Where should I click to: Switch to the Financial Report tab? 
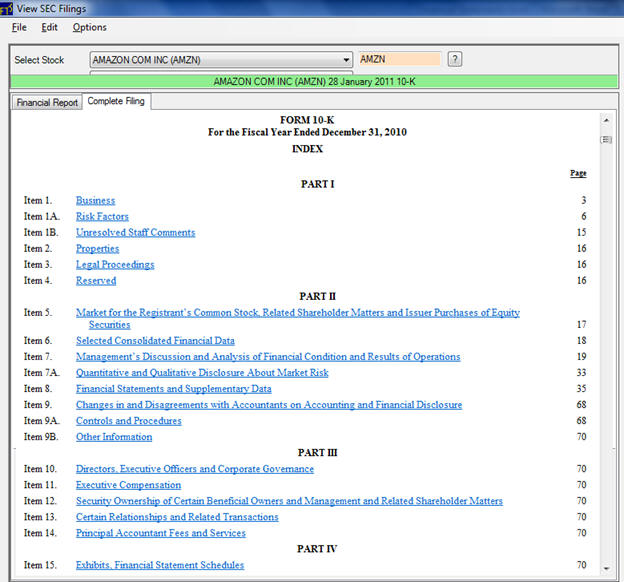(x=47, y=102)
